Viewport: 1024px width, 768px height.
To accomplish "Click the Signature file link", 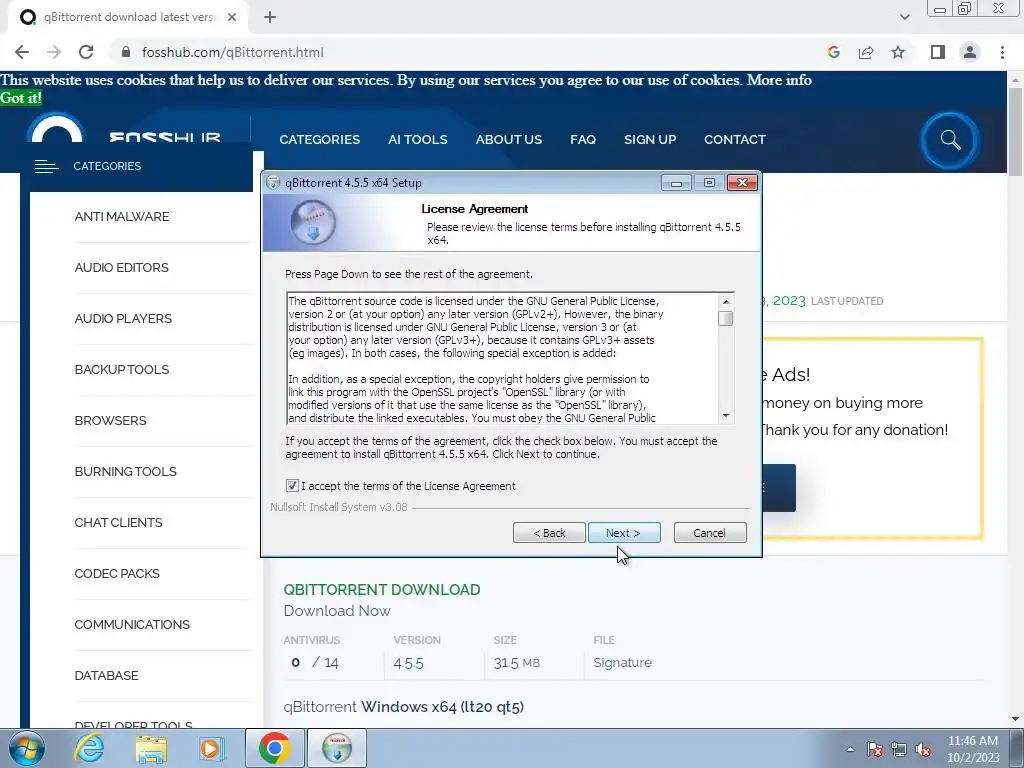I will (x=622, y=662).
